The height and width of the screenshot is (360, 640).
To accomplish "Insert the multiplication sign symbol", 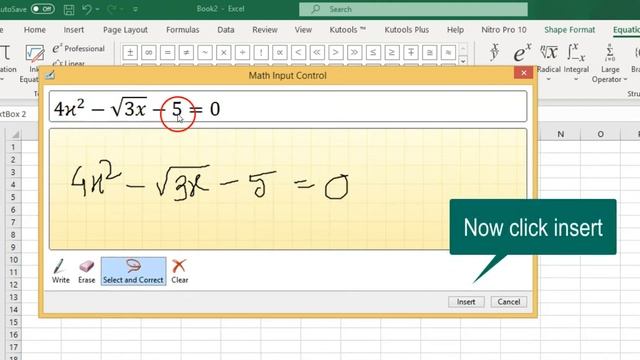I will pos(224,52).
